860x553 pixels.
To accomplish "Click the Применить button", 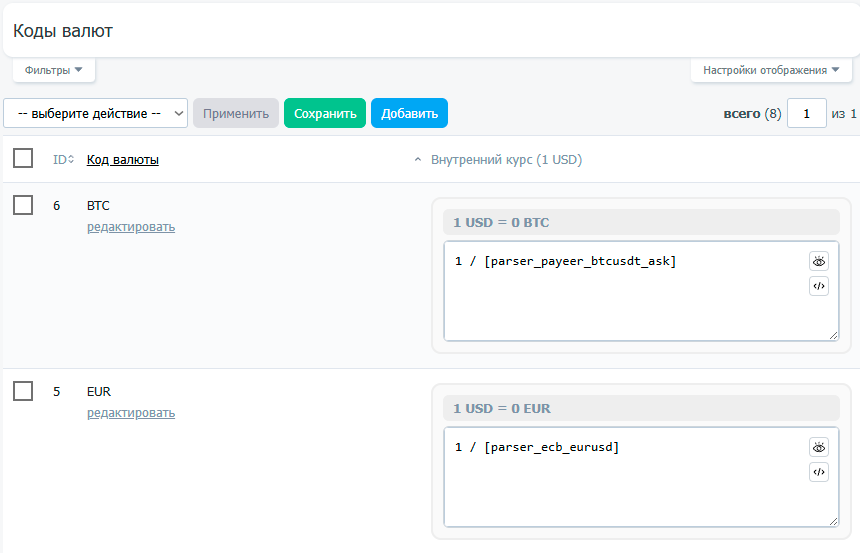I will pyautogui.click(x=236, y=113).
